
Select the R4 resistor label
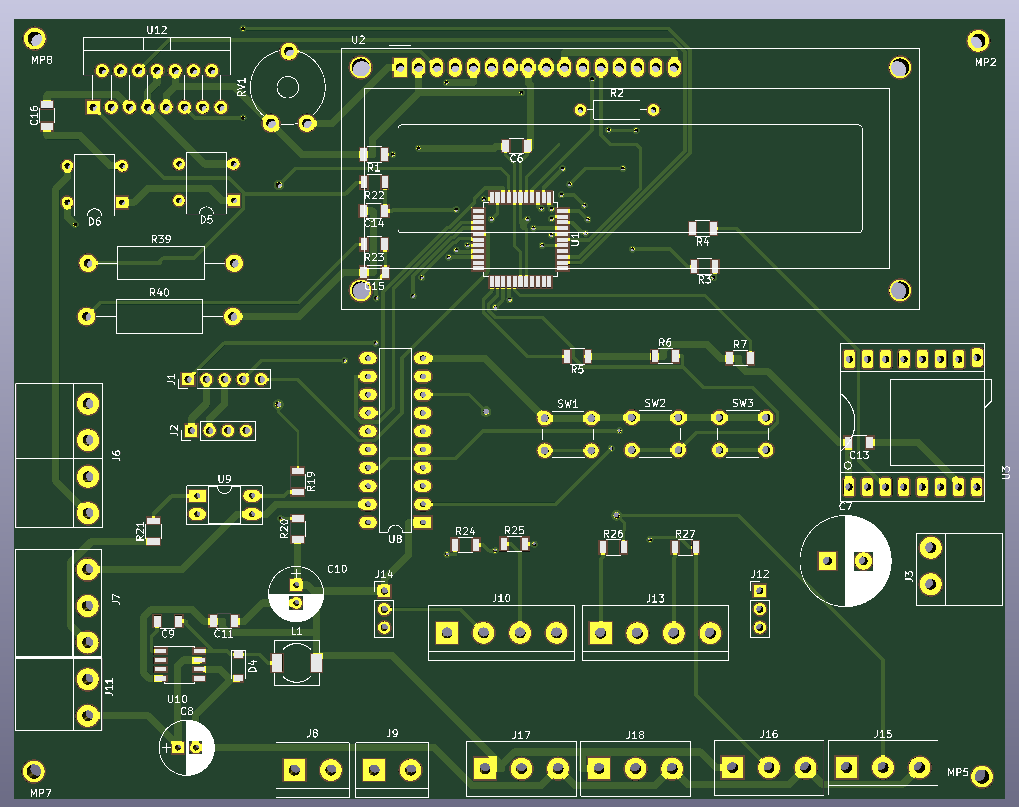pos(703,242)
